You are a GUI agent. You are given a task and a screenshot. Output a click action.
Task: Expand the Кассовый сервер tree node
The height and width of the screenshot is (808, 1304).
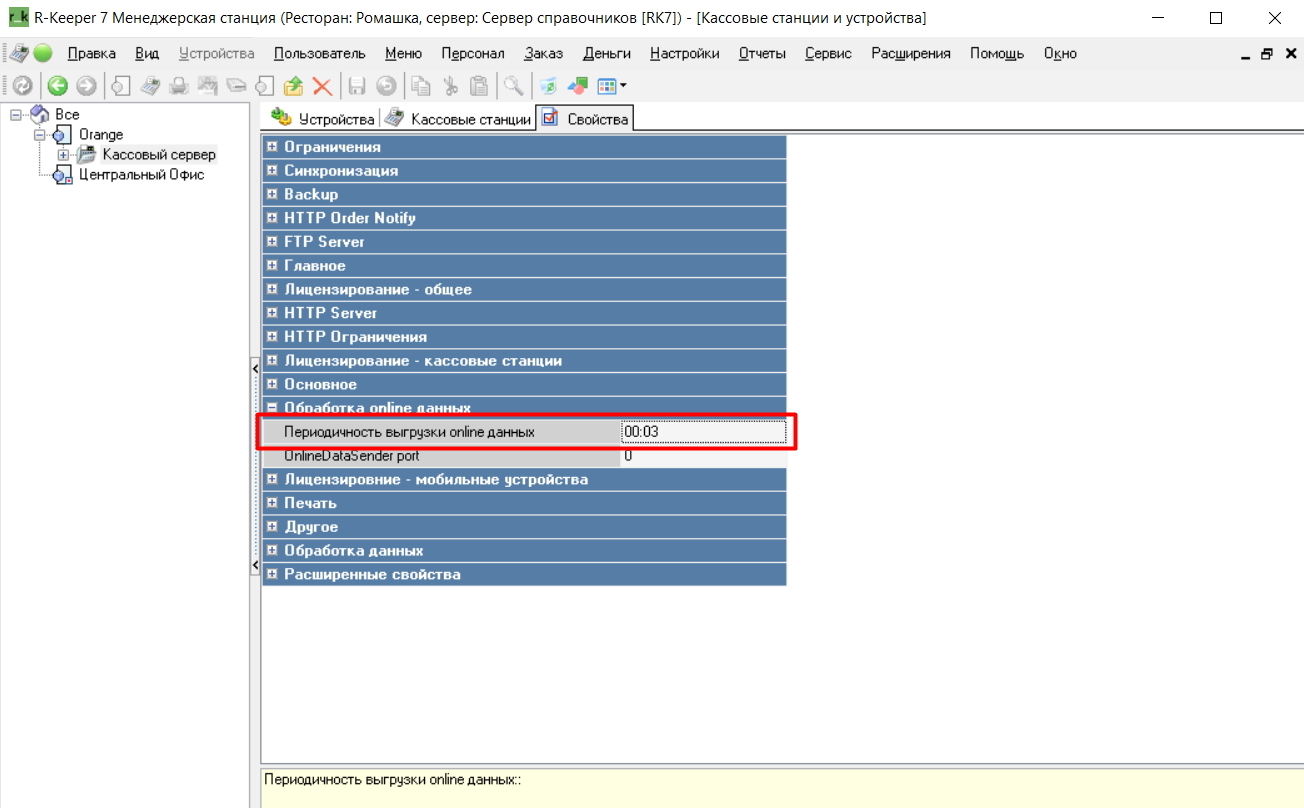(63, 155)
